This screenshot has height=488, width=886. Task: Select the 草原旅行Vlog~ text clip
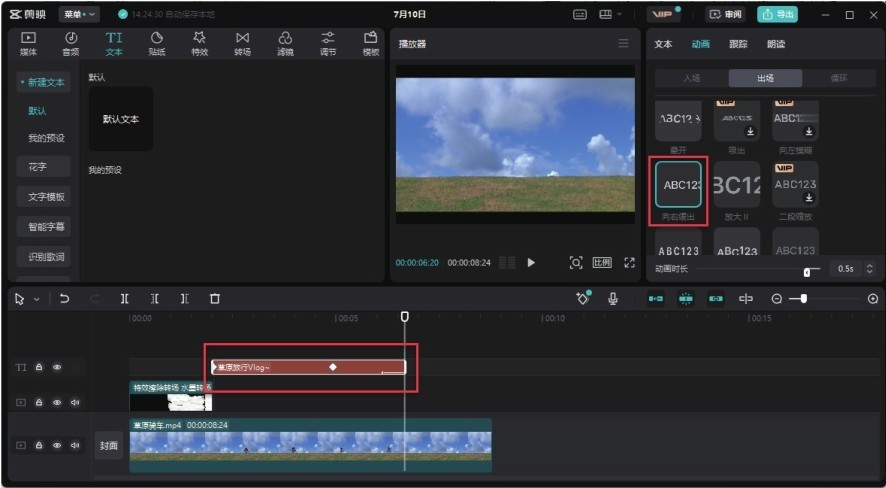pyautogui.click(x=309, y=367)
